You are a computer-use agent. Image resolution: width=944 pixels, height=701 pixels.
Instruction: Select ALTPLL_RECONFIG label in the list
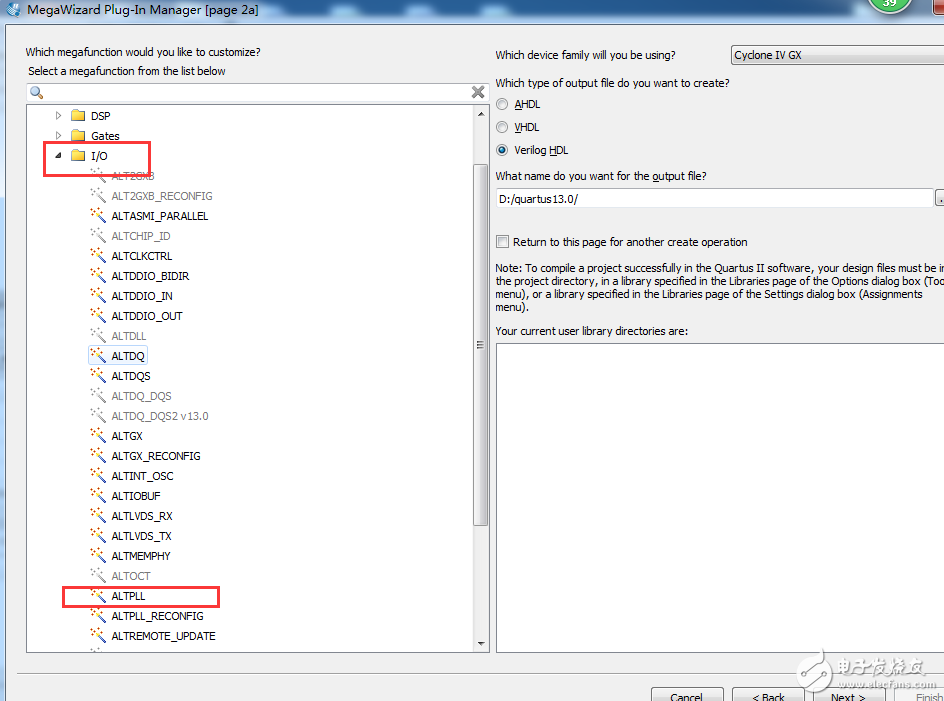click(157, 615)
